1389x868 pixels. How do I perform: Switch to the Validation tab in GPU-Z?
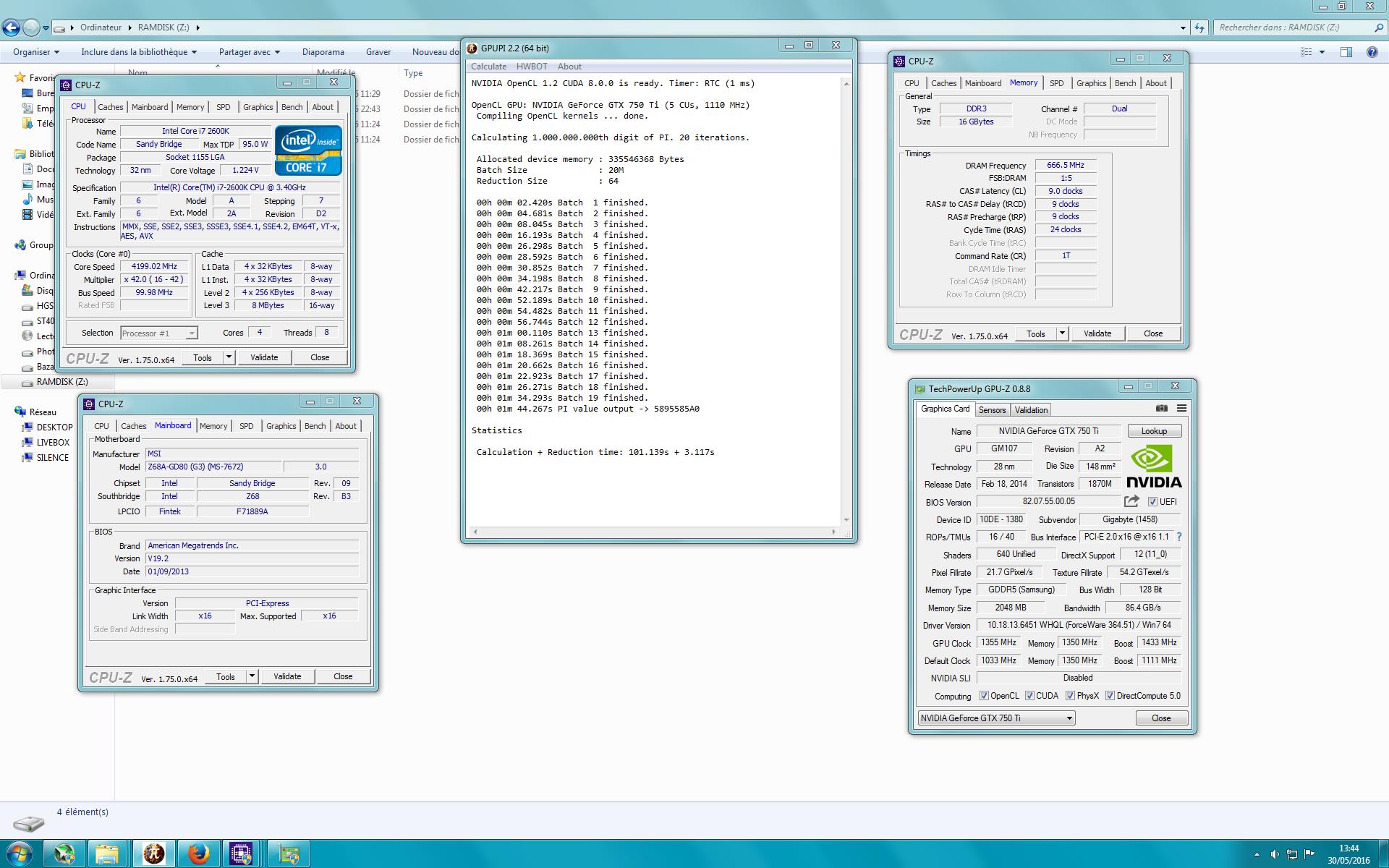[x=1031, y=410]
